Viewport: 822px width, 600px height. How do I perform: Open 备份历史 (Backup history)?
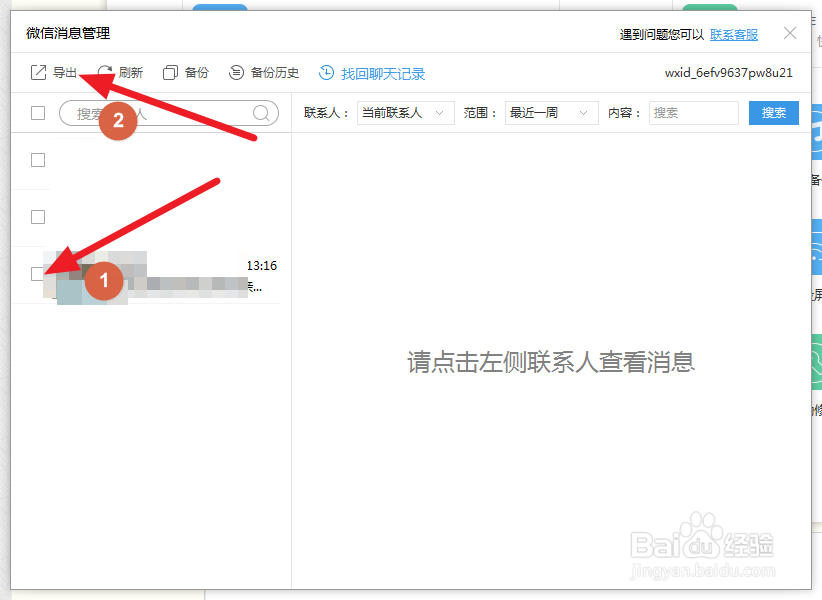[264, 72]
